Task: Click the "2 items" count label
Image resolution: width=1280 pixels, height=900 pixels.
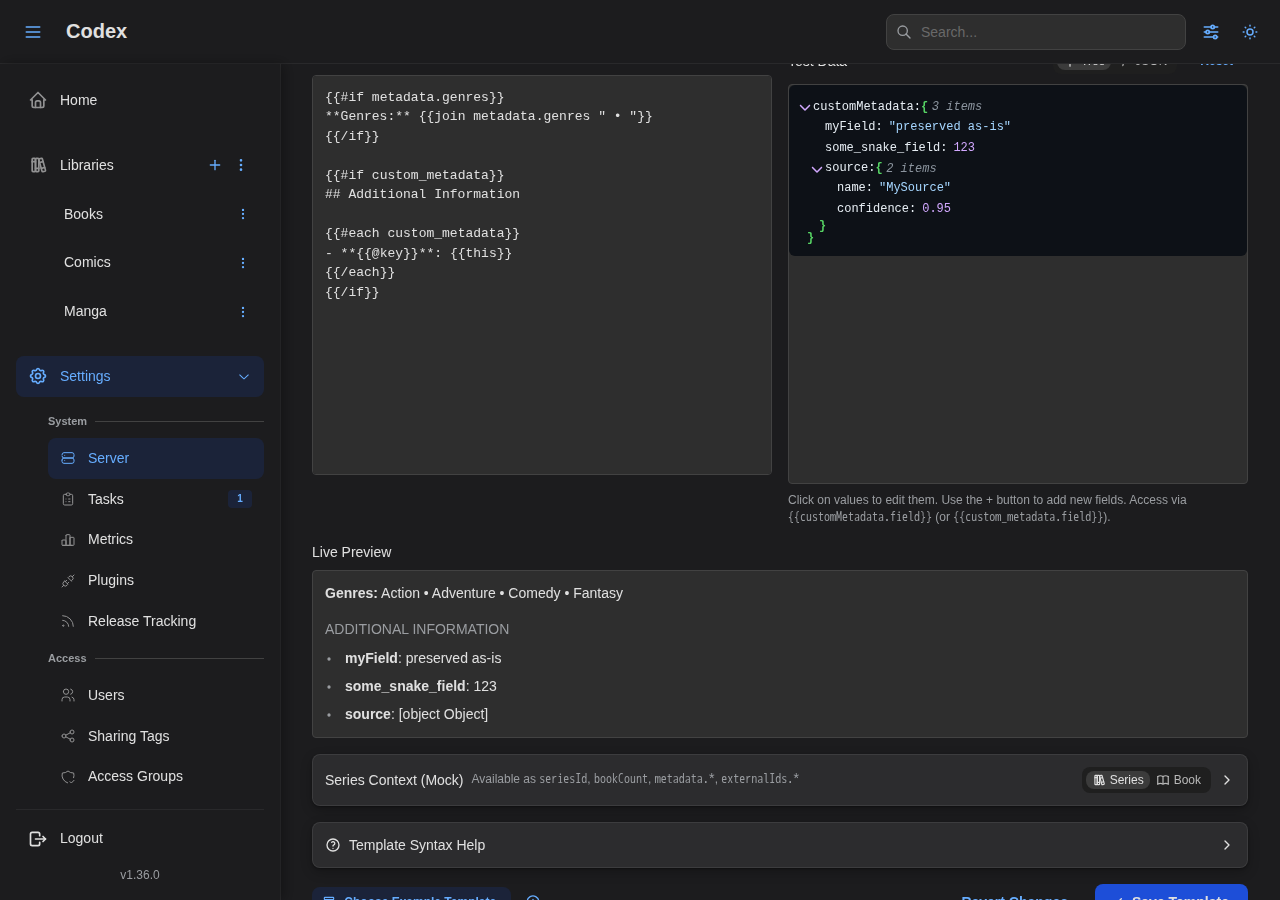Action: tap(911, 169)
